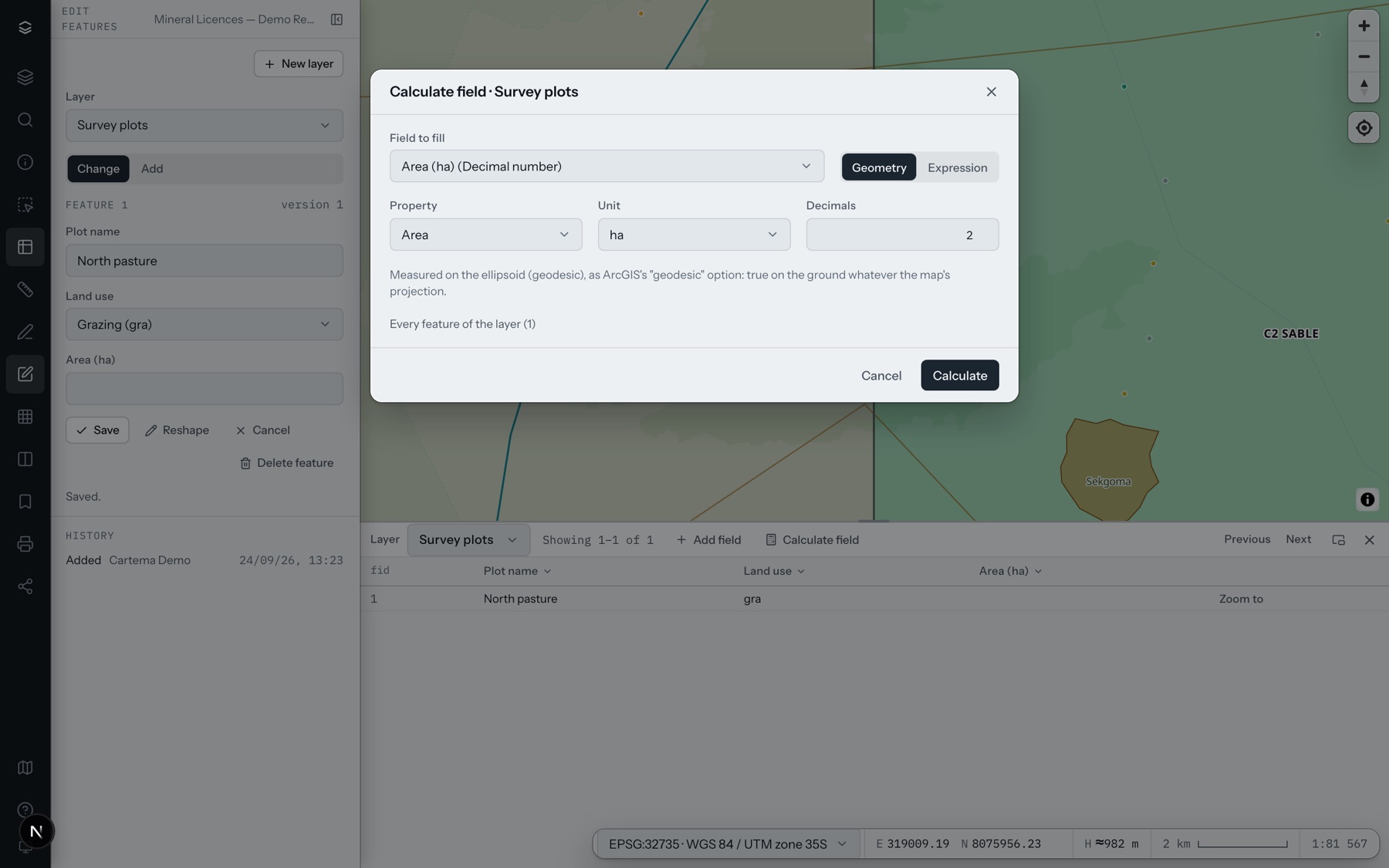The height and width of the screenshot is (868, 1389).
Task: Open the Land use Grazing dropdown
Action: click(204, 324)
